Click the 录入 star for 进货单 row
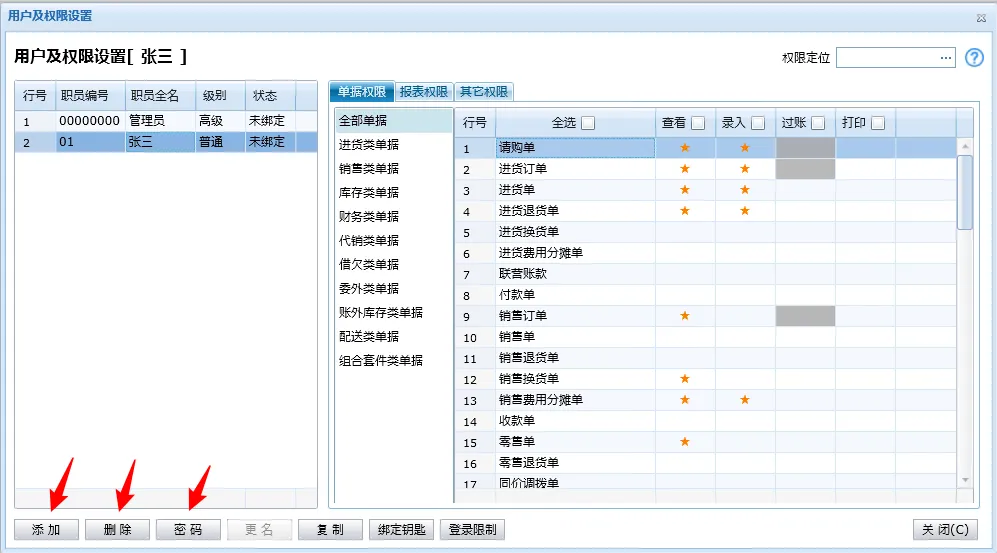997x553 pixels. [745, 189]
